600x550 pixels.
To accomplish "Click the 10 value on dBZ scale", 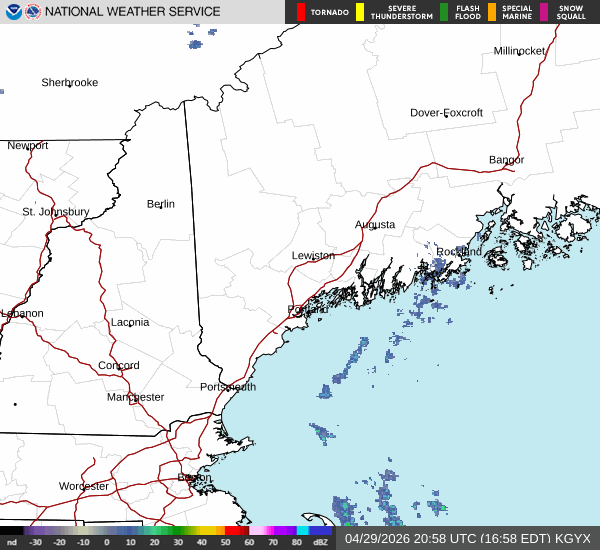I will [x=130, y=542].
